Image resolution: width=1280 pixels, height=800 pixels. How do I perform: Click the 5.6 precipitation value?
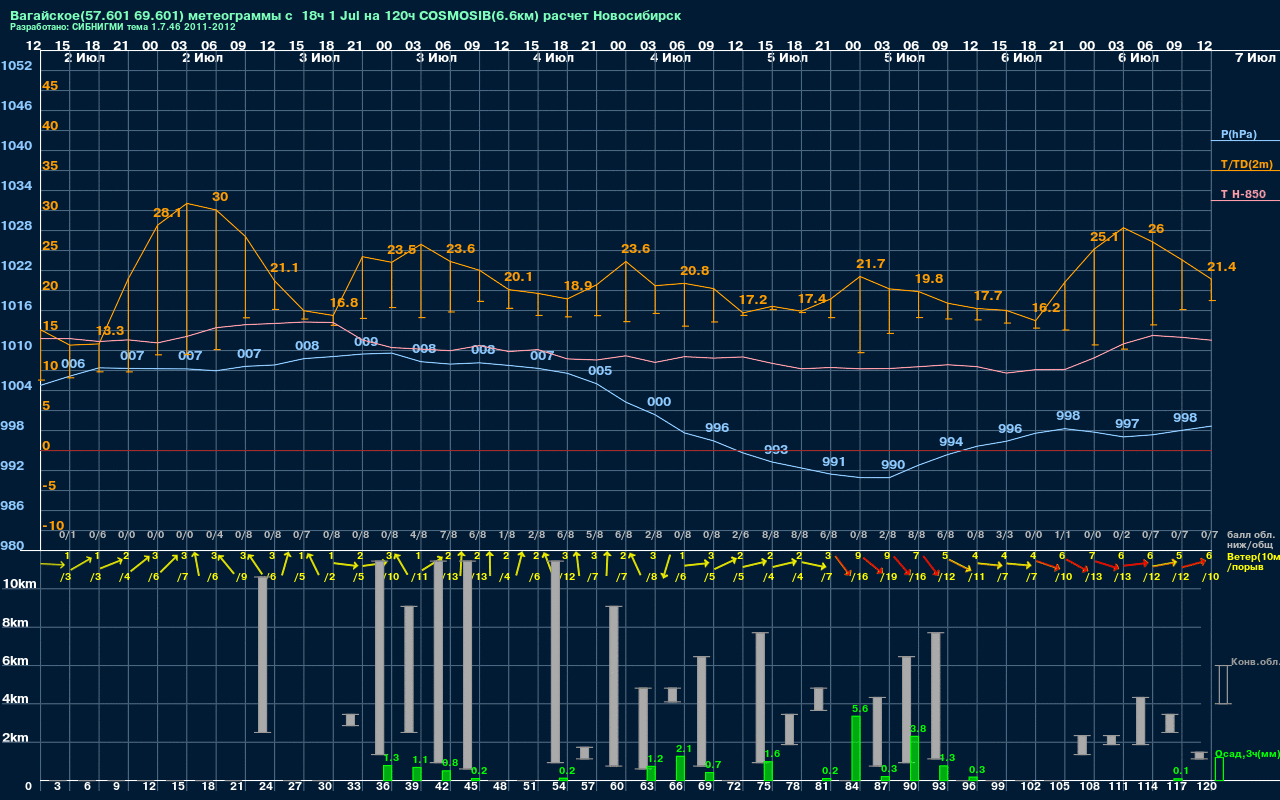[860, 708]
